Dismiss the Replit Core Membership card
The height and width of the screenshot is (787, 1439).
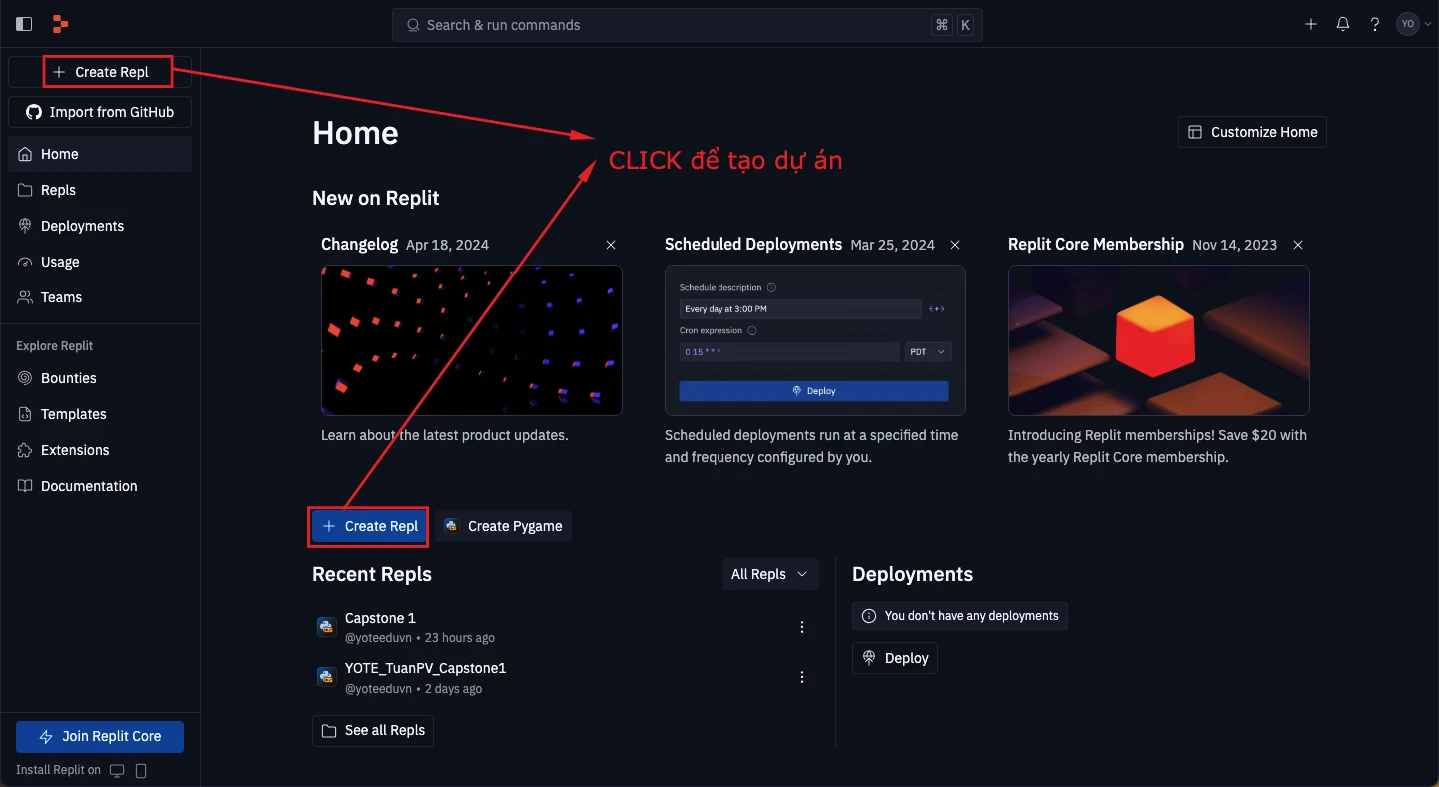click(x=1298, y=245)
